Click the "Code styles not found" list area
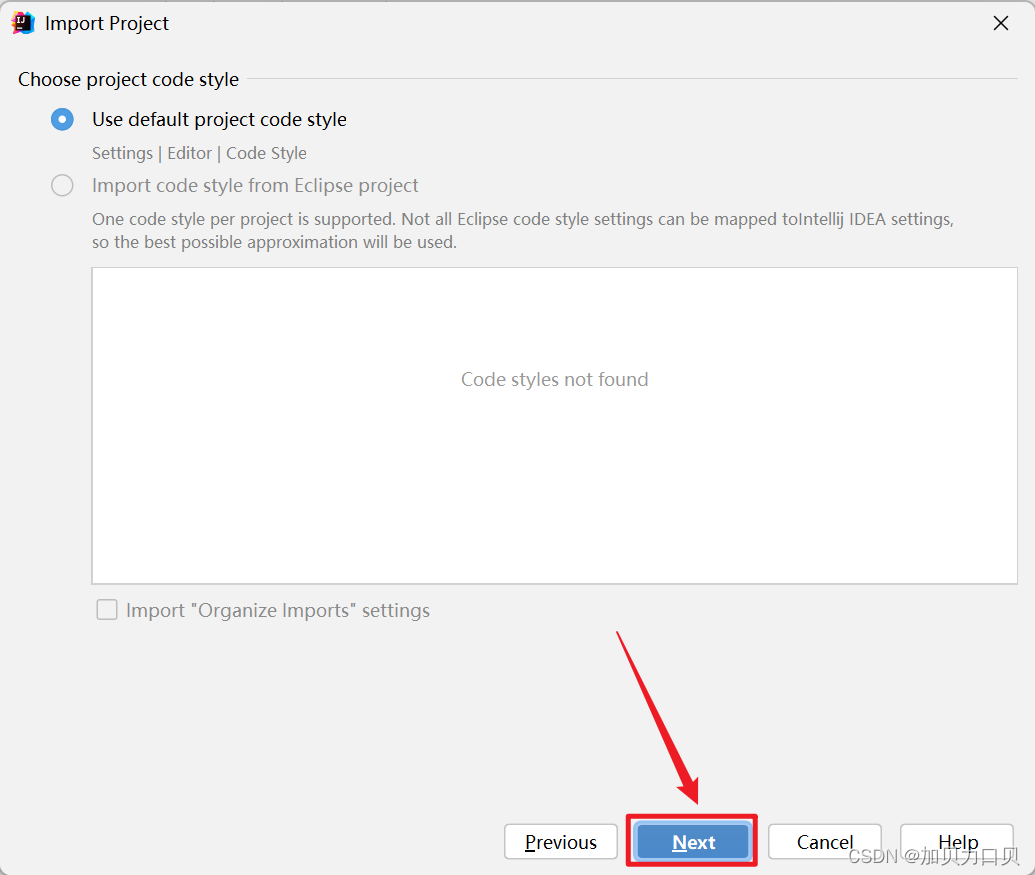Viewport: 1035px width, 875px height. click(x=554, y=426)
